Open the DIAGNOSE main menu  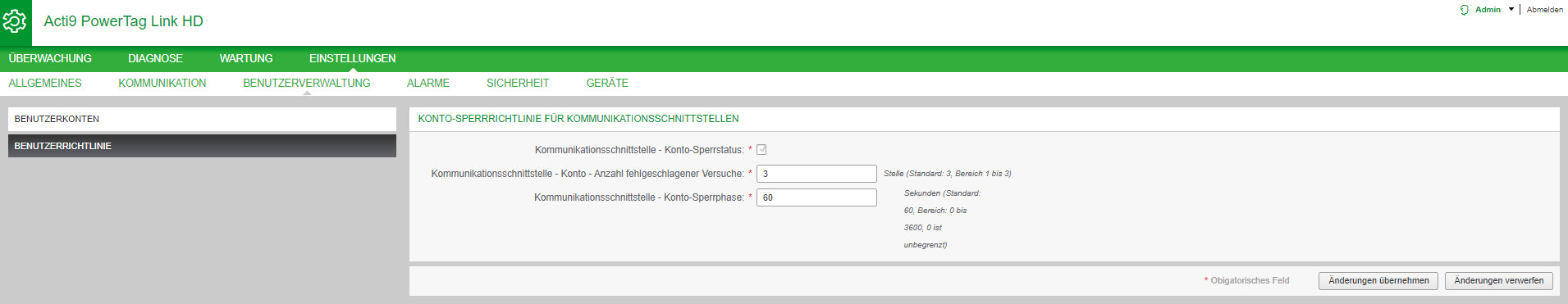click(155, 58)
